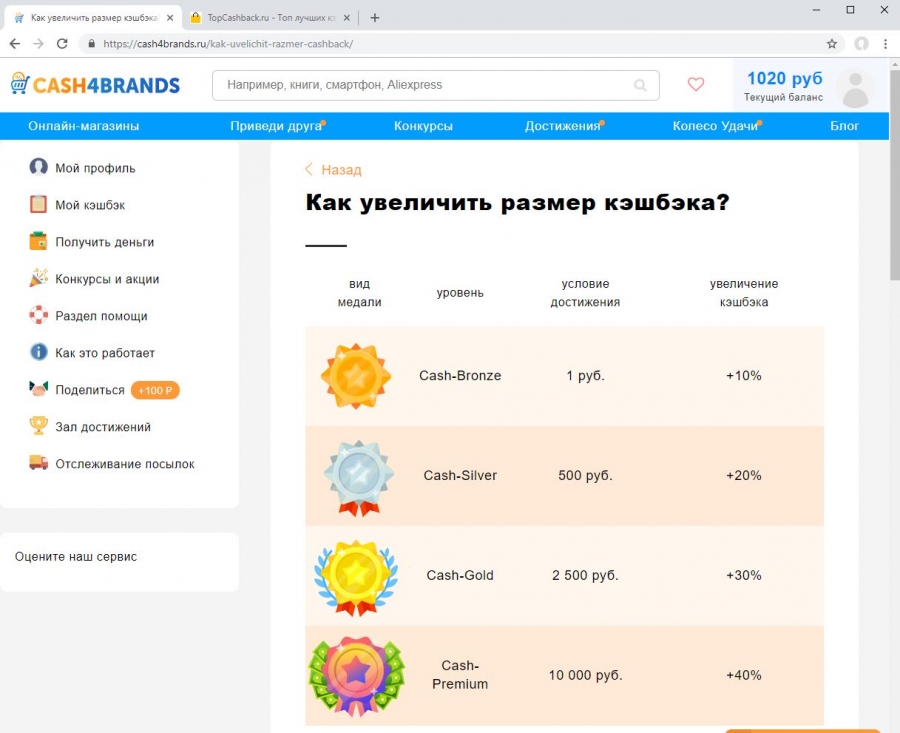Switch to the TopCashback.ru tab
The image size is (900, 733).
[270, 18]
